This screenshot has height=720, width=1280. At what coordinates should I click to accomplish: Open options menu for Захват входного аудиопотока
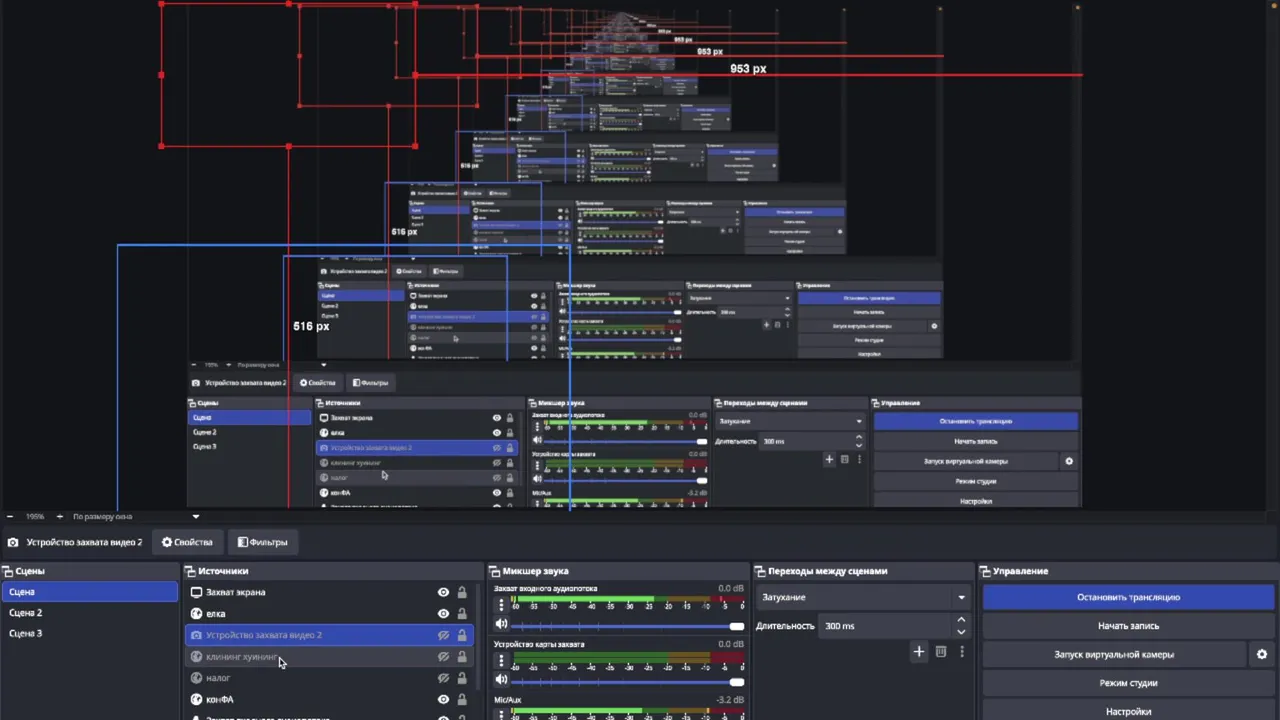(501, 606)
